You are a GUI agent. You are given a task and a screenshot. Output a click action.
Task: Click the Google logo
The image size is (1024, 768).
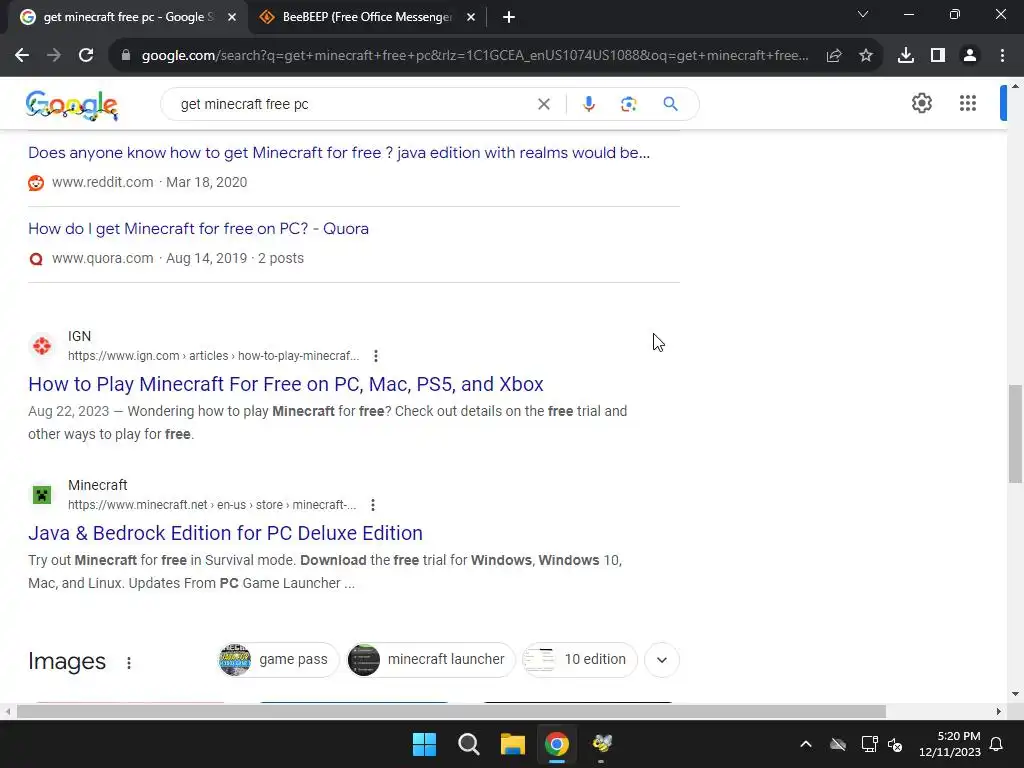pos(72,105)
